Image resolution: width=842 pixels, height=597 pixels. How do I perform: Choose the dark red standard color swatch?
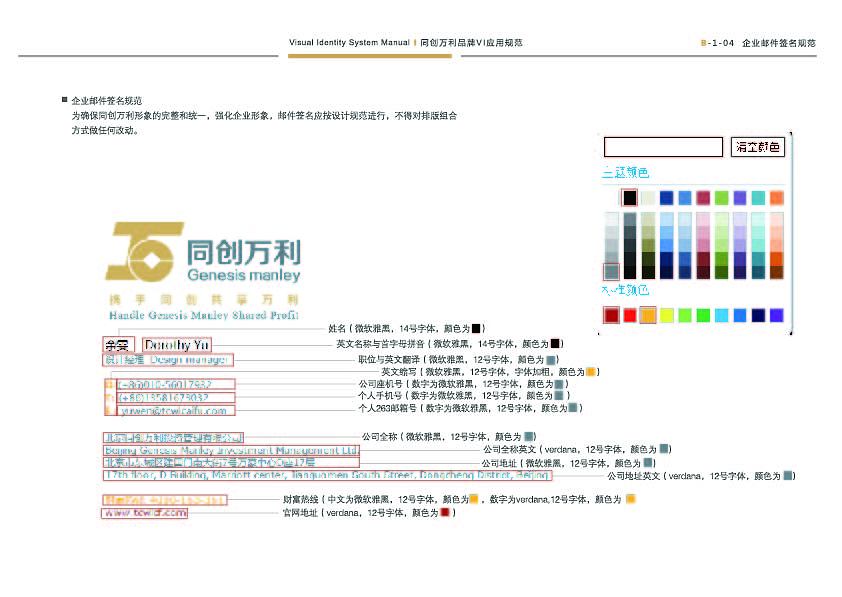[x=610, y=314]
